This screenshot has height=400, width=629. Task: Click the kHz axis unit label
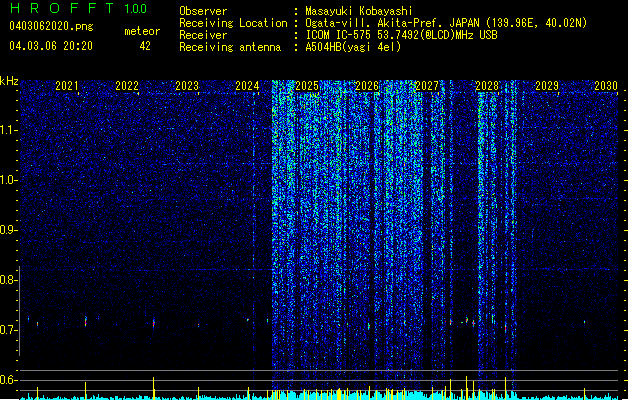pos(9,81)
